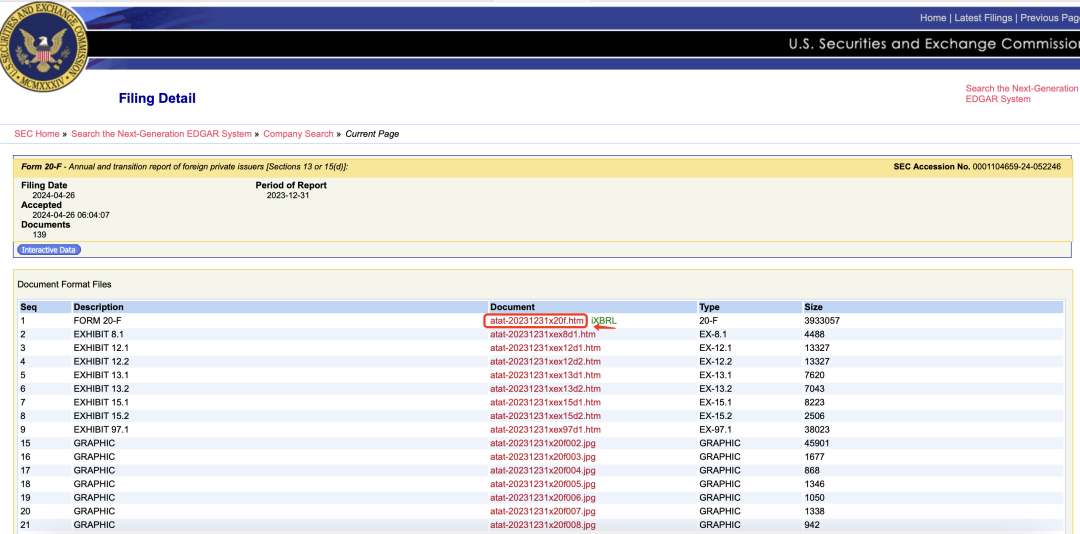Open the iXBRL viewer link
Viewport: 1080px width, 534px height.
[x=604, y=321]
